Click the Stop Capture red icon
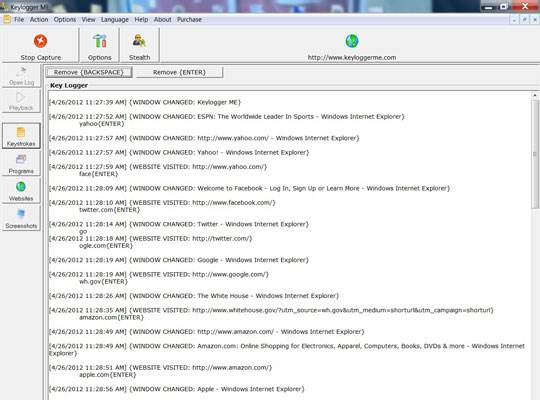Image resolution: width=540 pixels, height=400 pixels. (x=40, y=41)
